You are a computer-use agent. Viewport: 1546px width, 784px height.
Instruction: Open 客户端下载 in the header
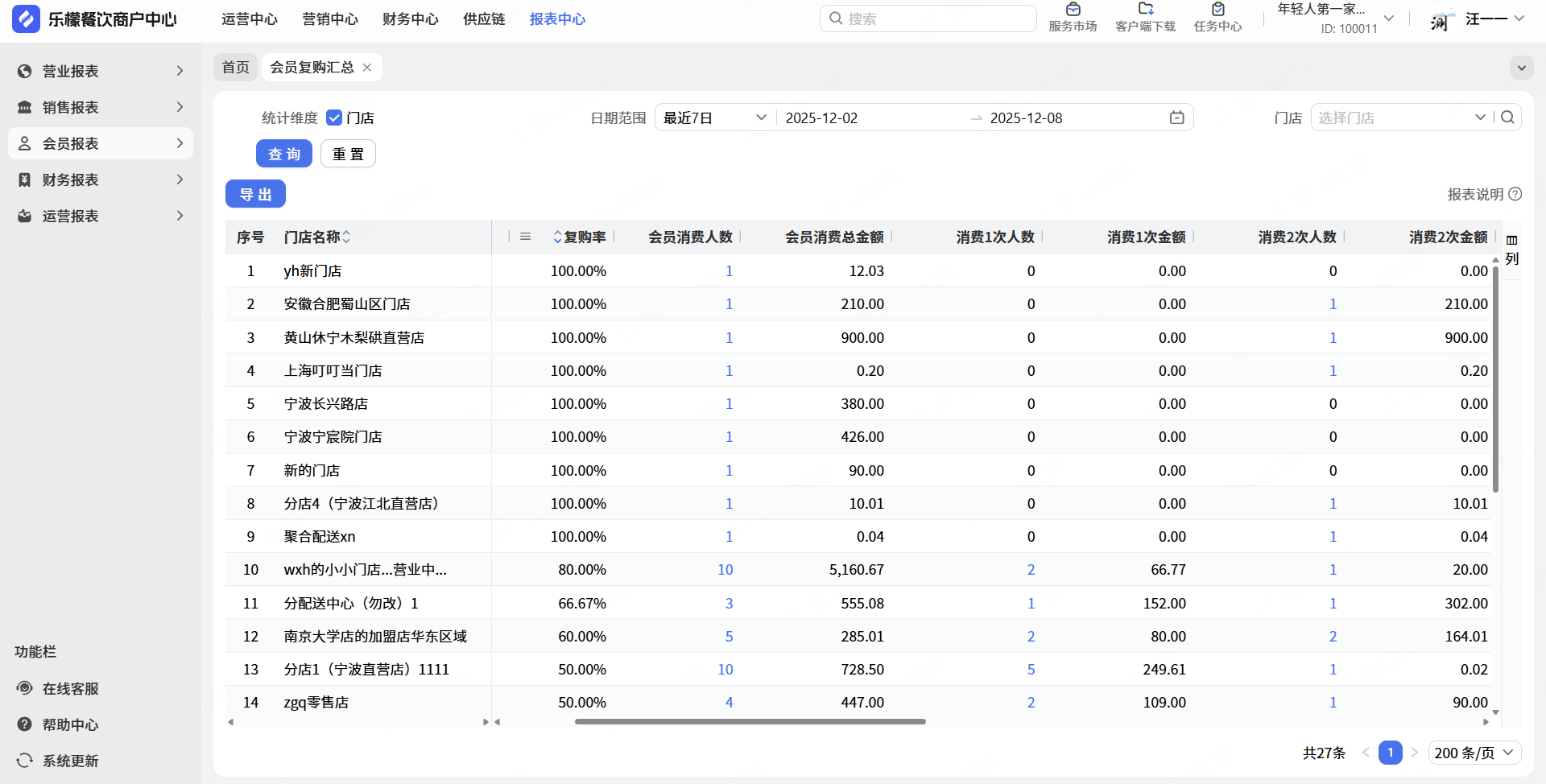click(x=1145, y=18)
